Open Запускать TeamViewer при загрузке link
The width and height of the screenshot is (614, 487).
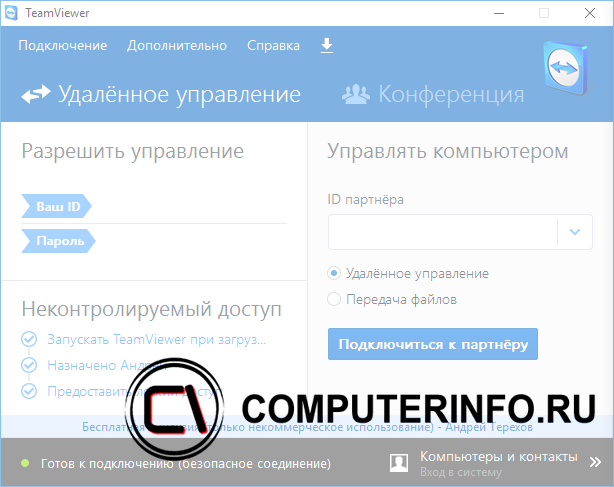point(157,339)
